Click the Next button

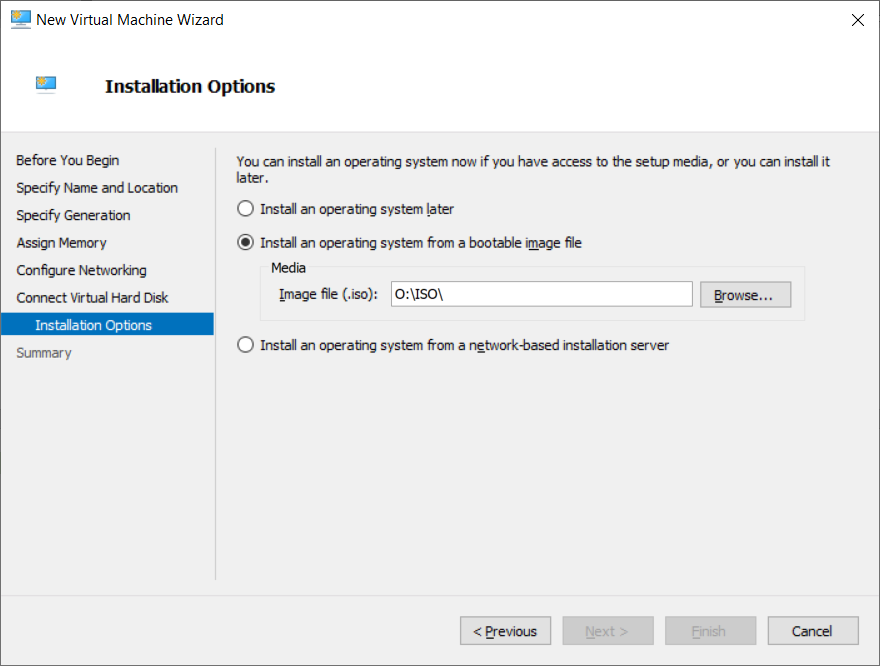pyautogui.click(x=607, y=631)
